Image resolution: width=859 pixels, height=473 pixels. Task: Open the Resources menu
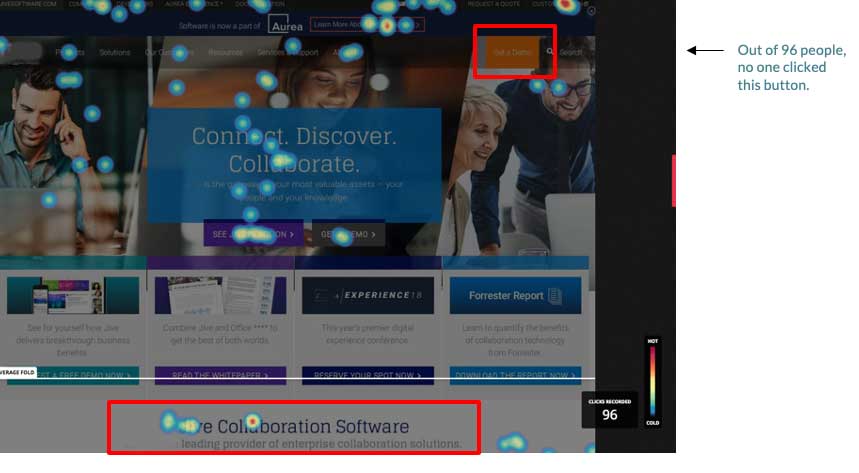click(x=225, y=53)
